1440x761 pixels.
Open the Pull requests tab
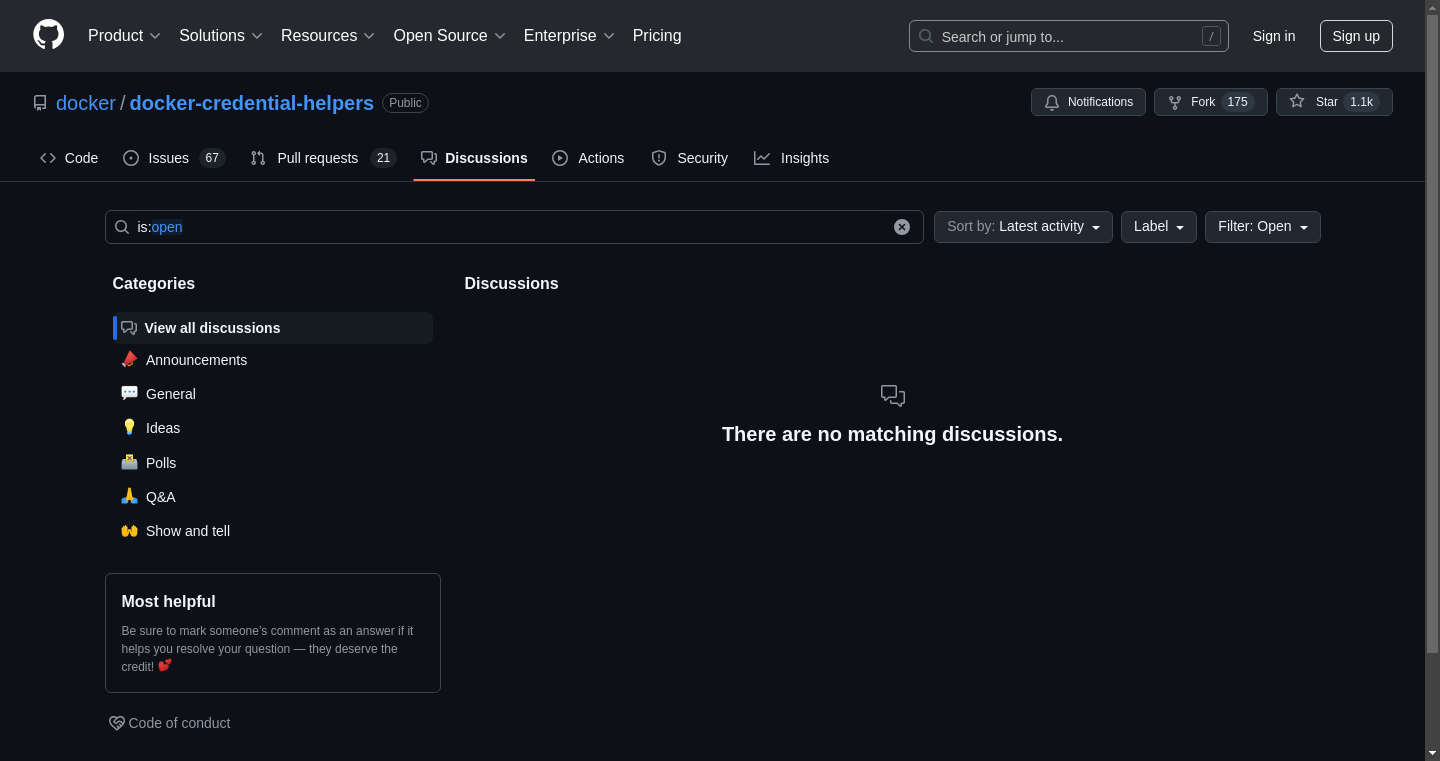[x=323, y=158]
